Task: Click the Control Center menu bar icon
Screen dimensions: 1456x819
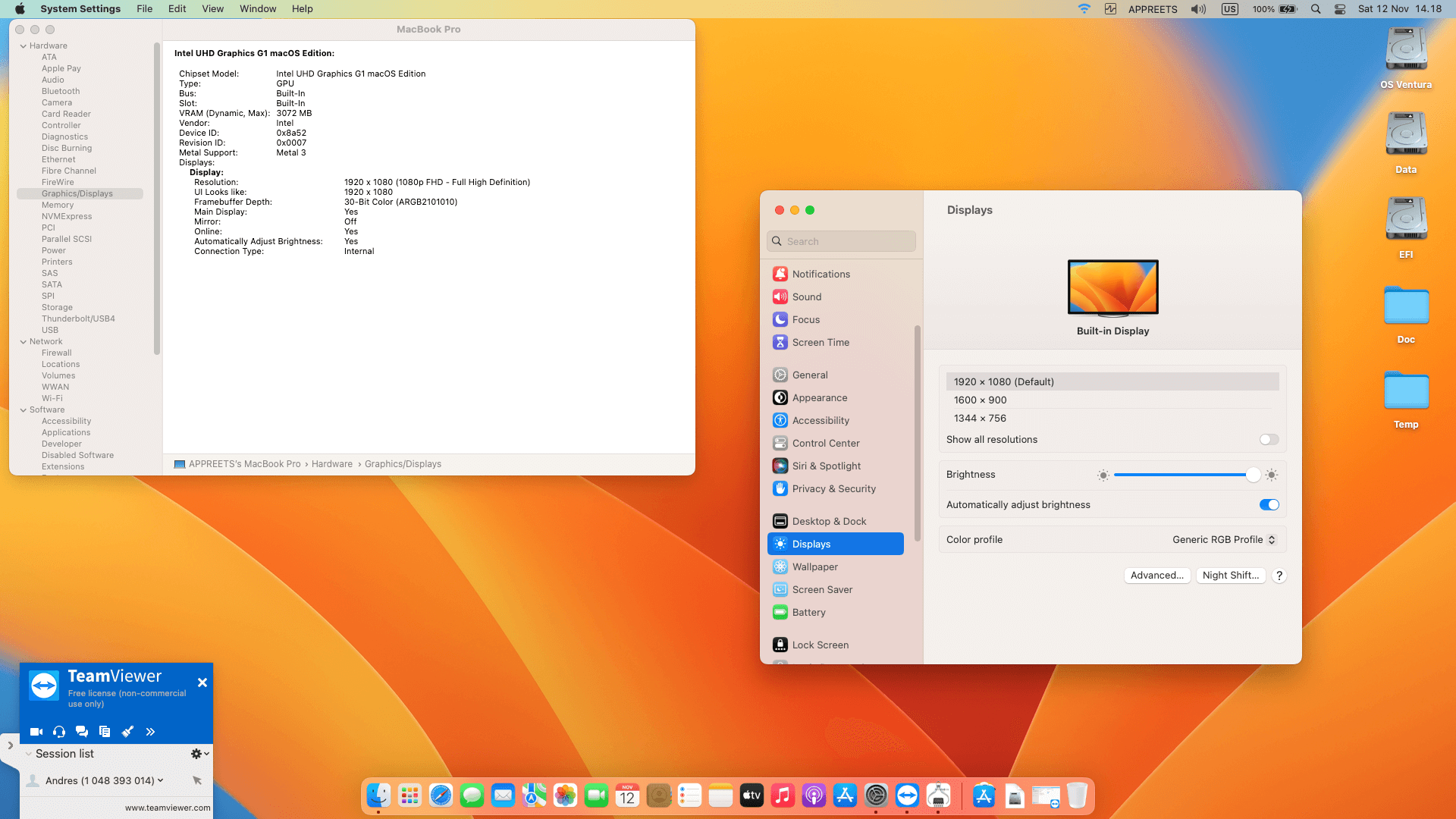Action: pyautogui.click(x=1340, y=9)
